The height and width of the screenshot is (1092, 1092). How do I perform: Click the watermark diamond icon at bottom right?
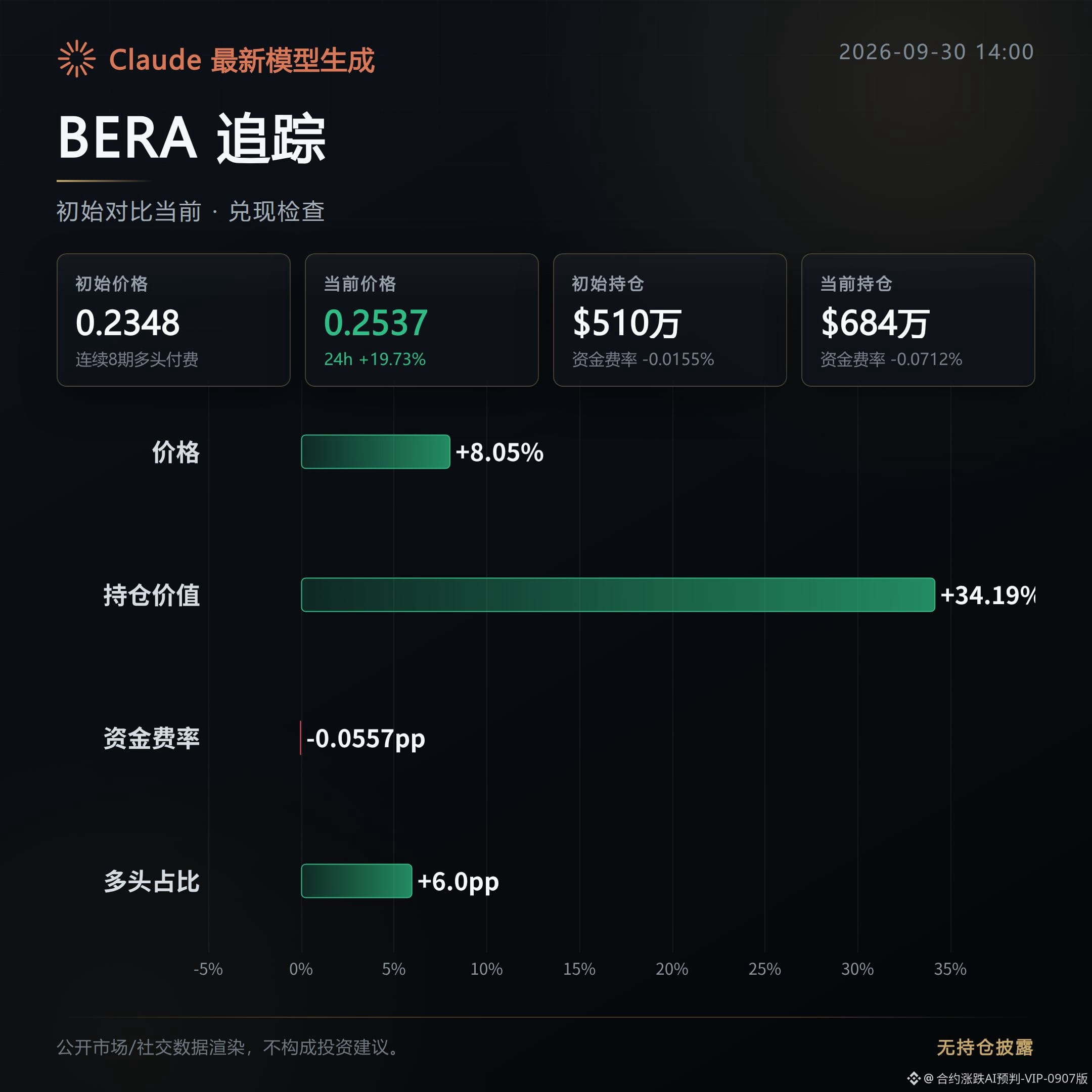914,1078
